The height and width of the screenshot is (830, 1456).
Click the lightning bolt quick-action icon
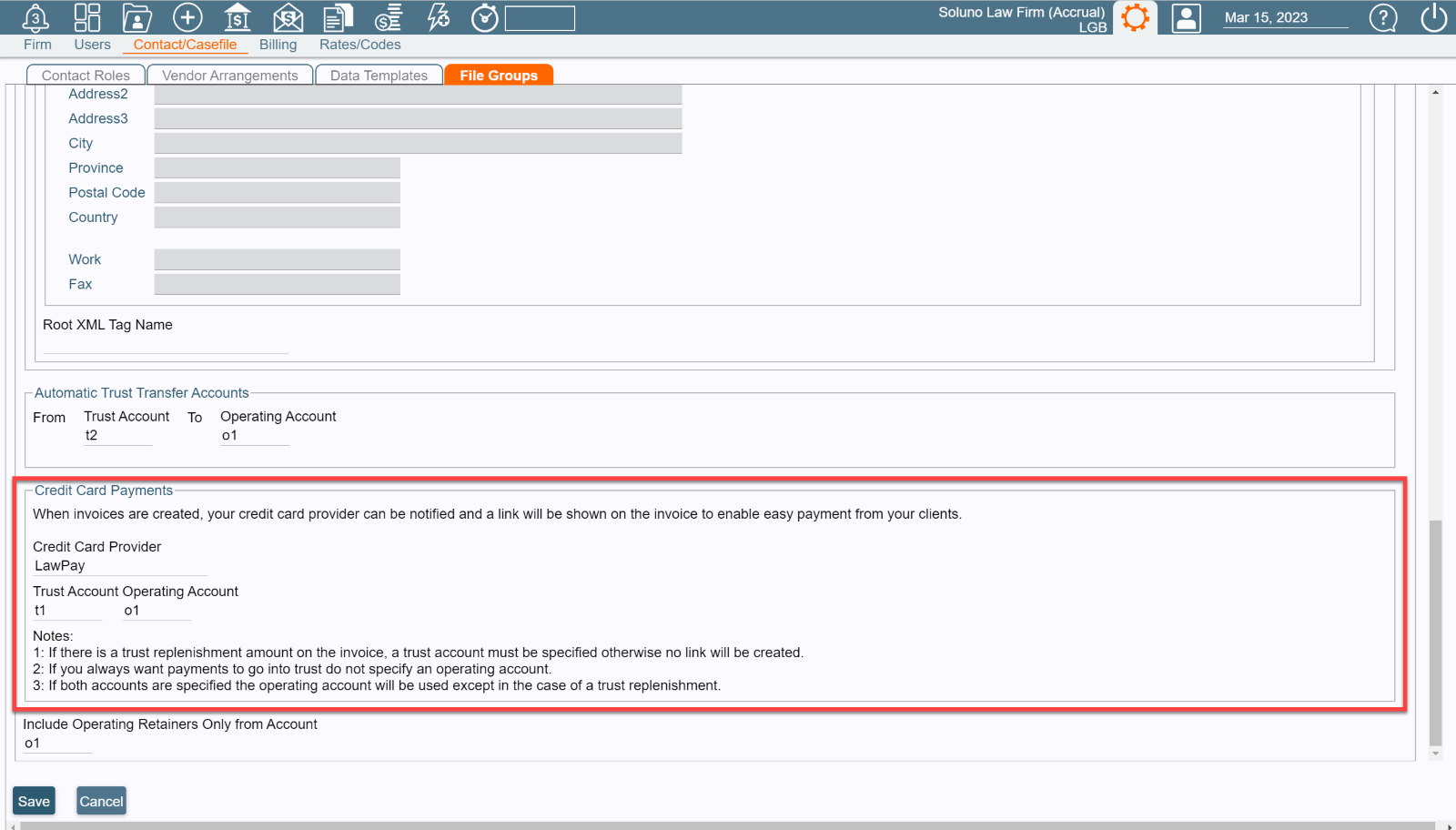click(x=439, y=17)
